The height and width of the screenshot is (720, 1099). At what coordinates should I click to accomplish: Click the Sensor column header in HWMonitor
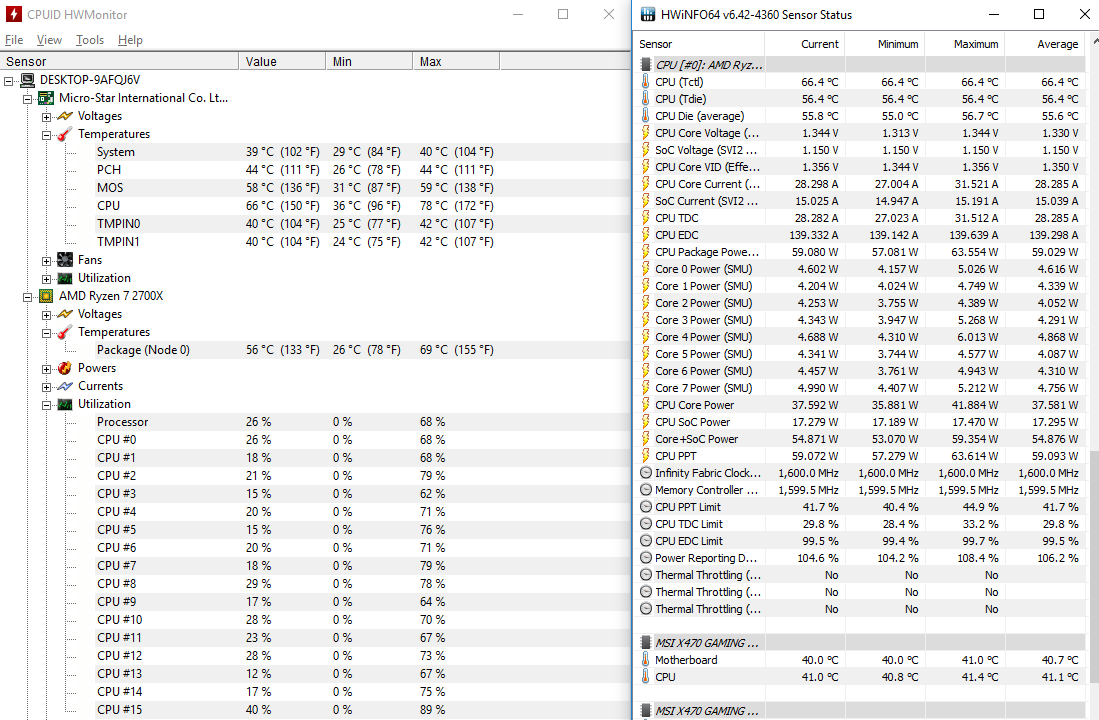[x=119, y=62]
